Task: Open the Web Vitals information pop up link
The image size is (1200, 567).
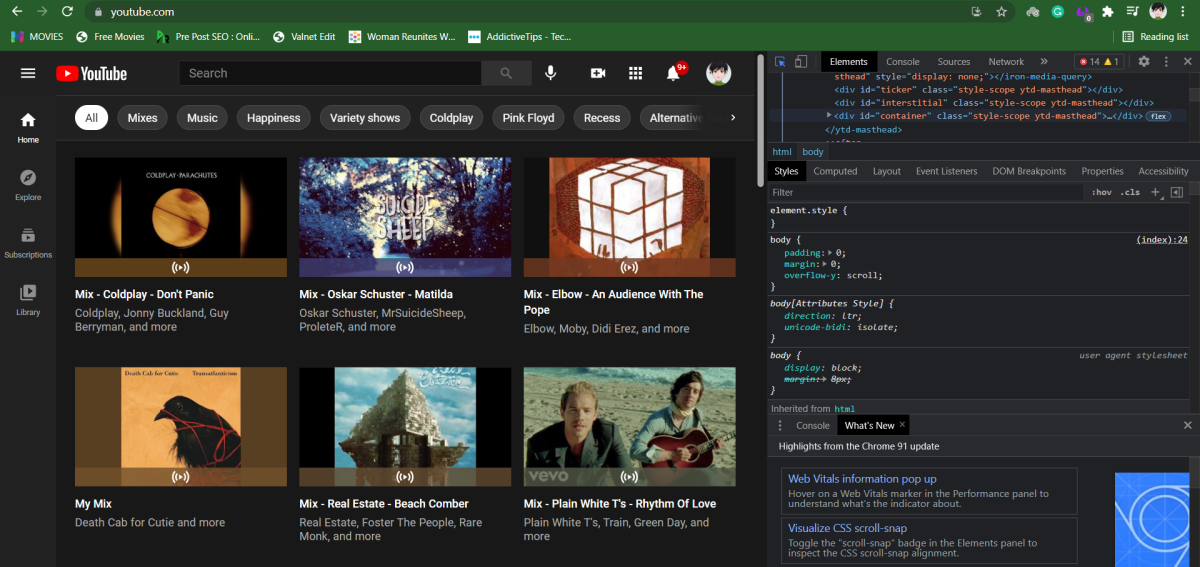Action: pos(862,479)
